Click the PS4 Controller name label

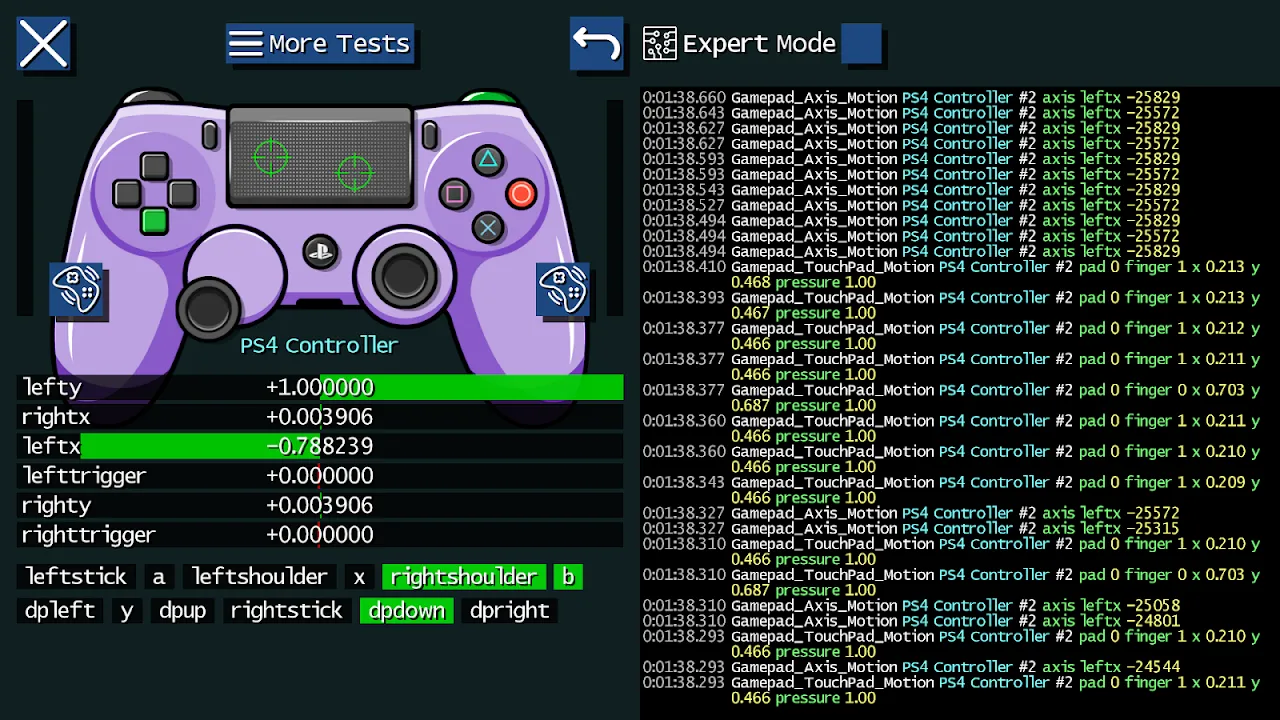319,345
